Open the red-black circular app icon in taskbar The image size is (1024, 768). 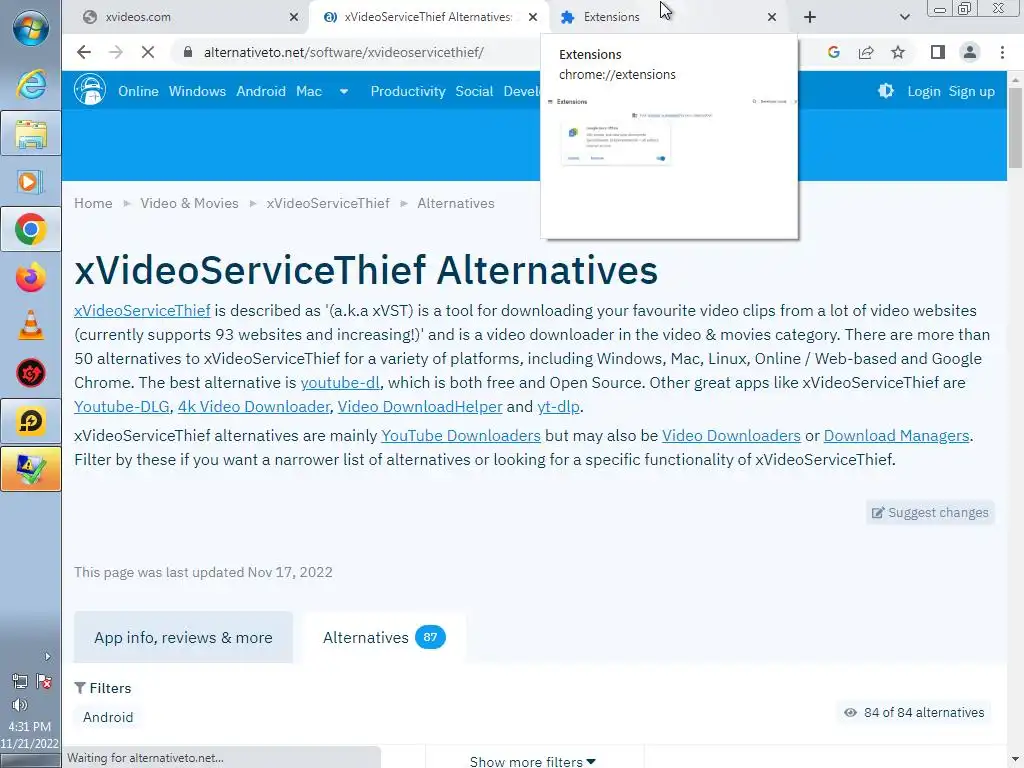tap(31, 373)
